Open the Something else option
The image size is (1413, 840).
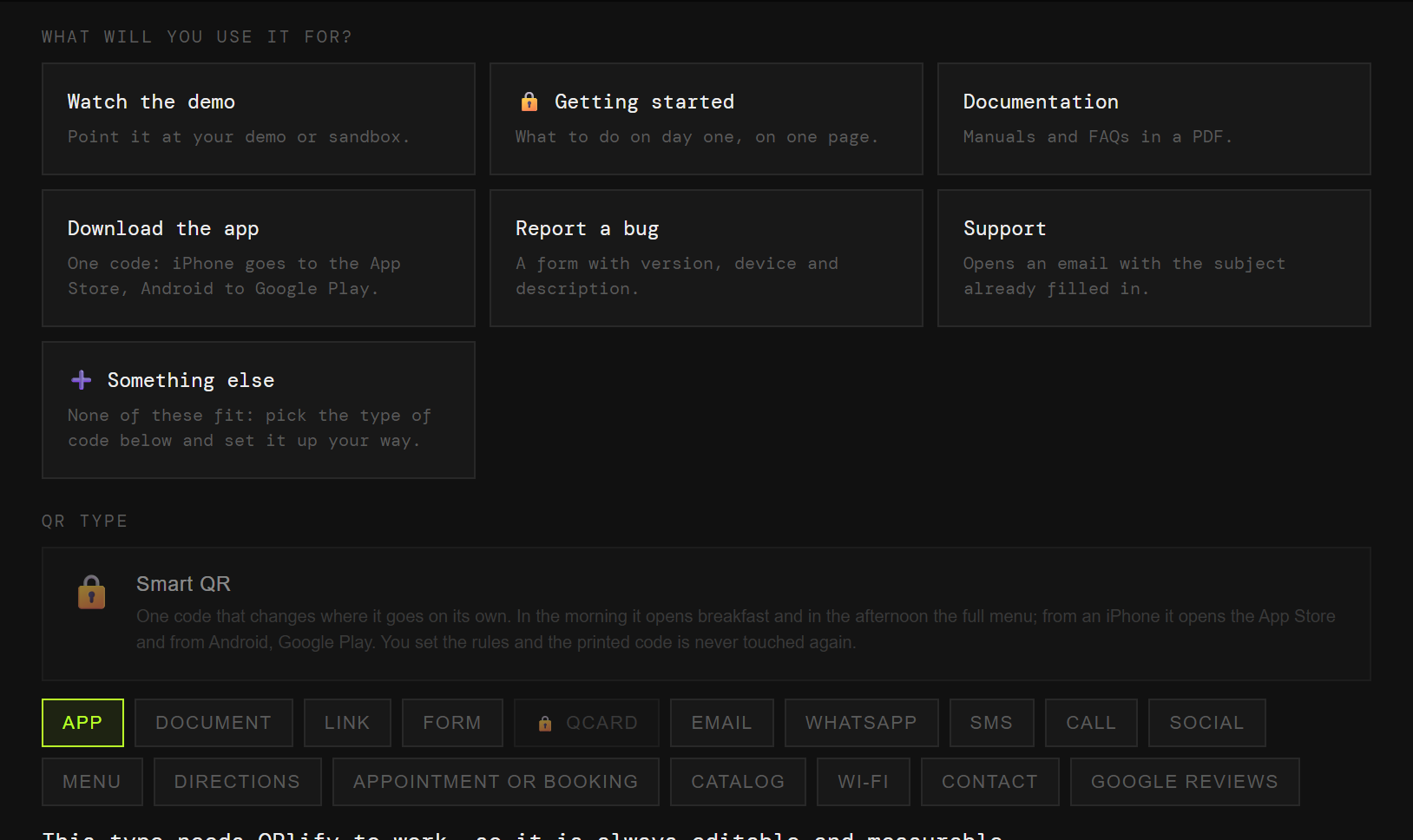coord(259,410)
